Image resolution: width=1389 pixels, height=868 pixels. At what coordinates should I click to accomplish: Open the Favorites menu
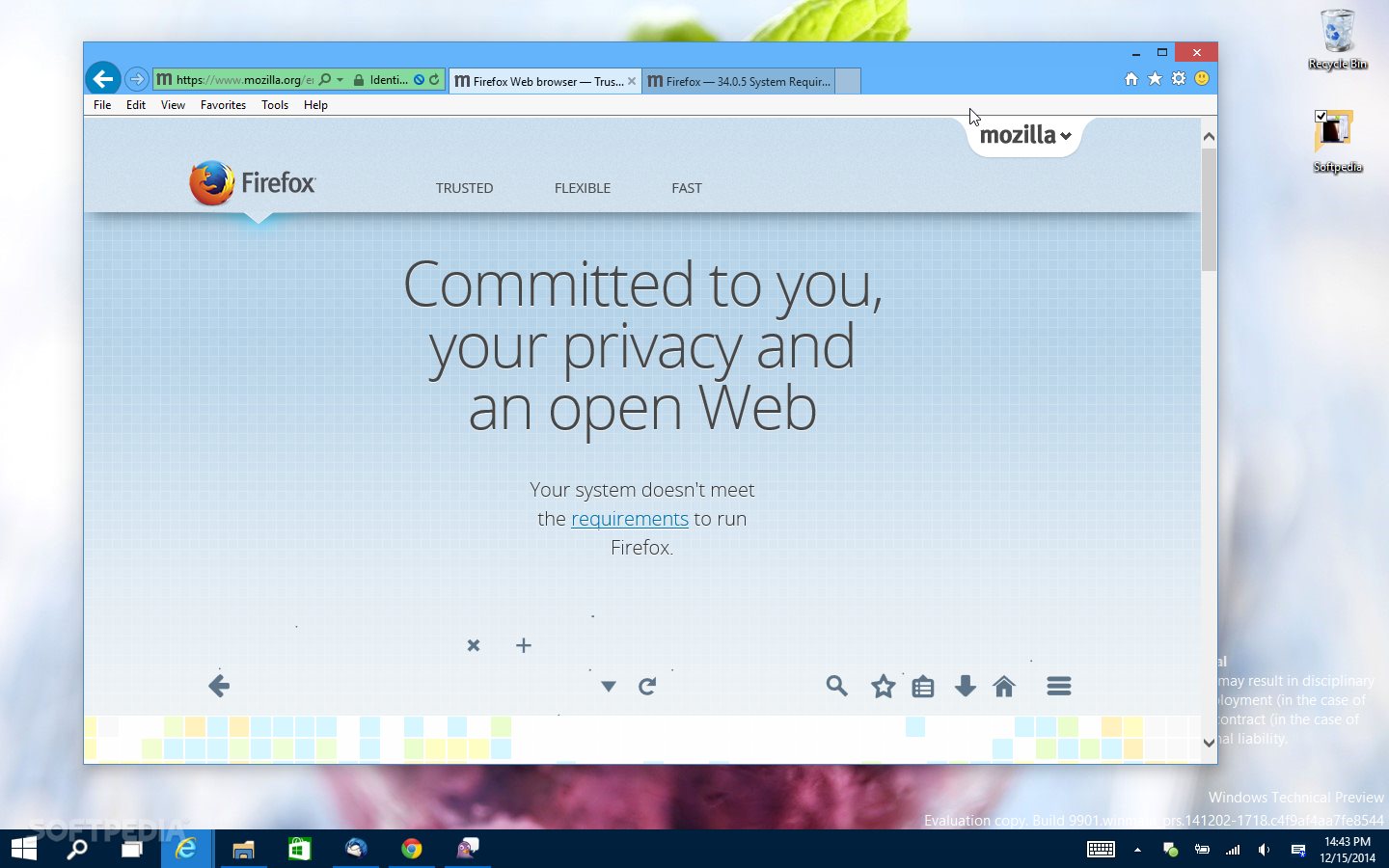223,105
